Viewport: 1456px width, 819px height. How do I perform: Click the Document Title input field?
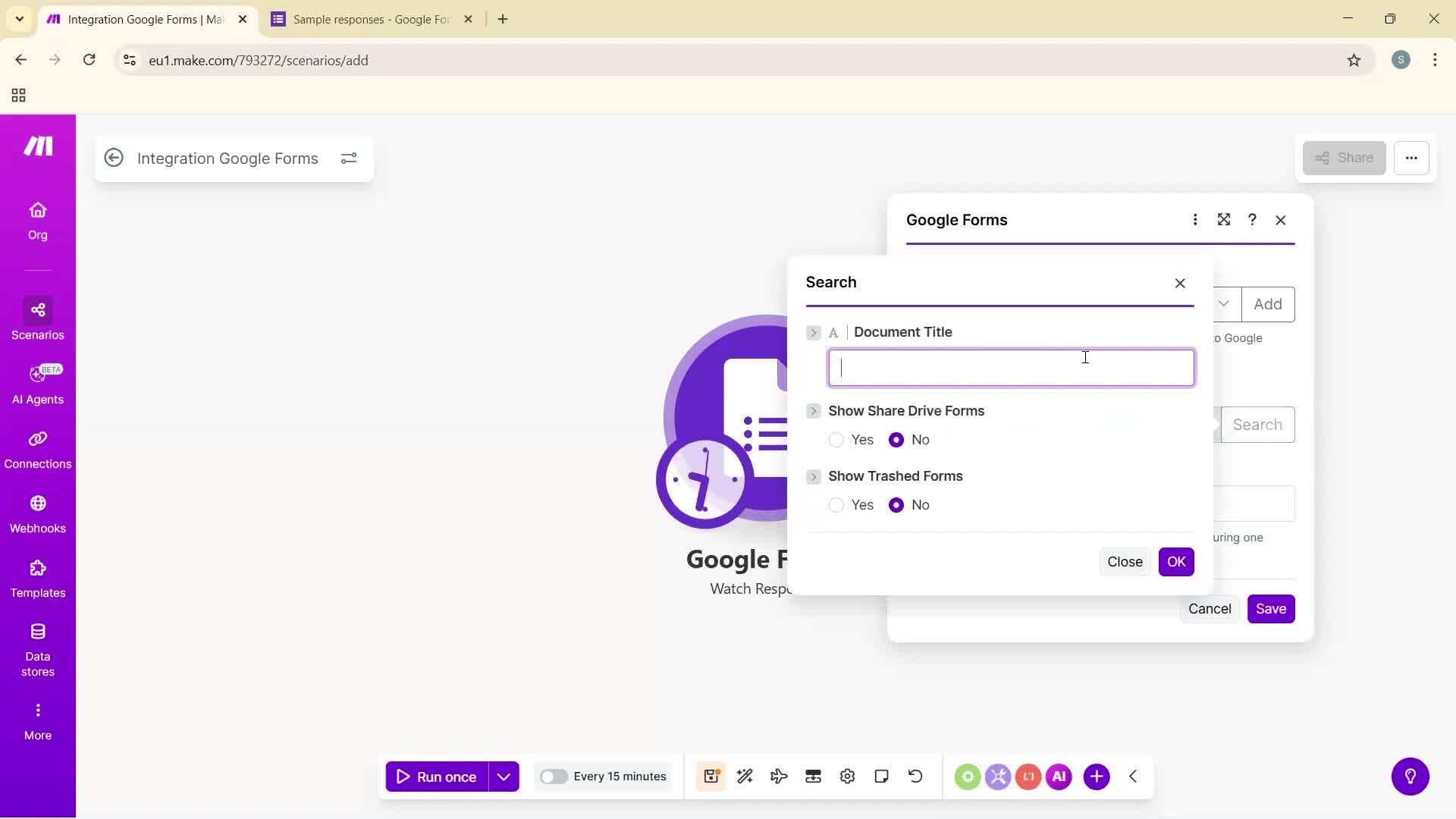(1011, 367)
